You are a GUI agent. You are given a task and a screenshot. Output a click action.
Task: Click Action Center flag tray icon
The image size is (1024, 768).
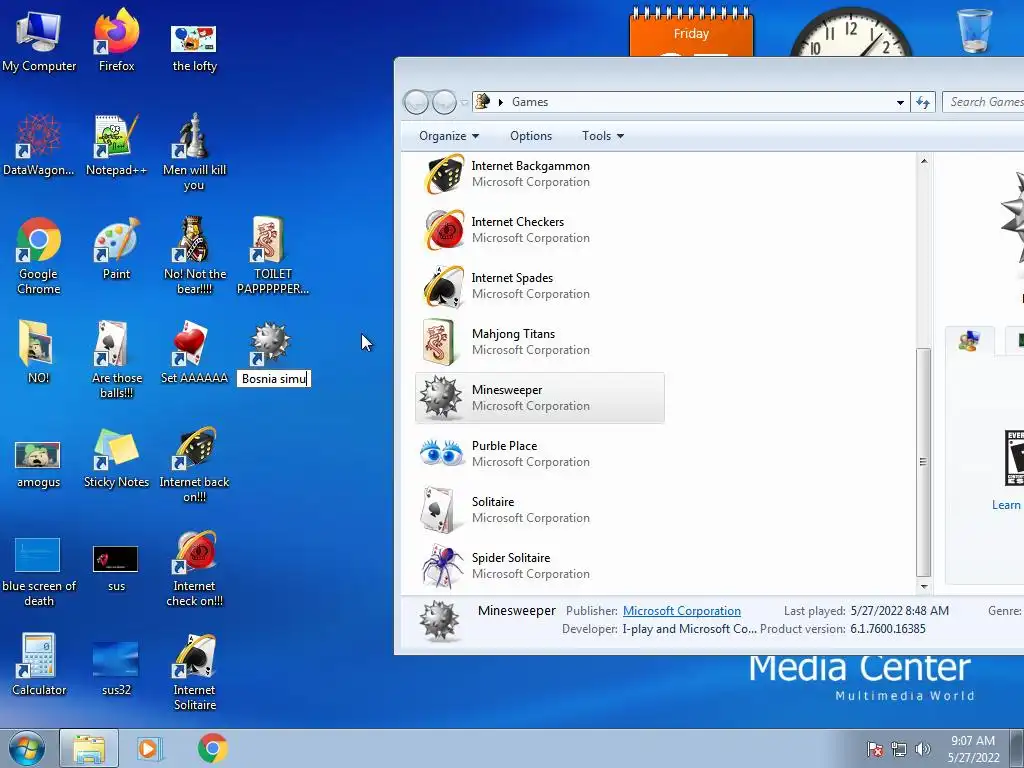[875, 749]
